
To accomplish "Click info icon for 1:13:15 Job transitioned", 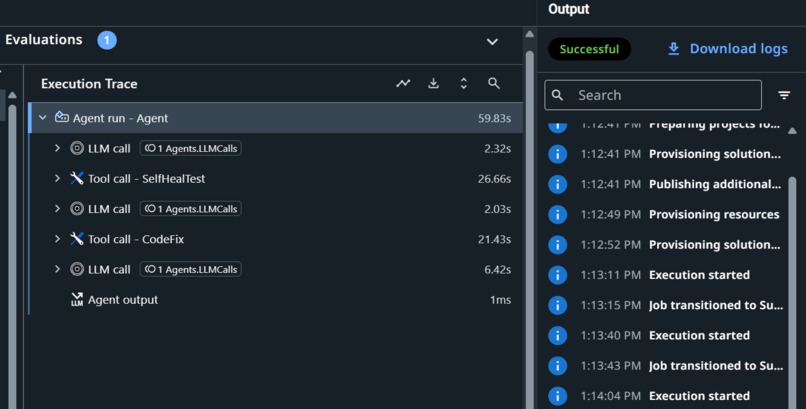I will point(558,305).
